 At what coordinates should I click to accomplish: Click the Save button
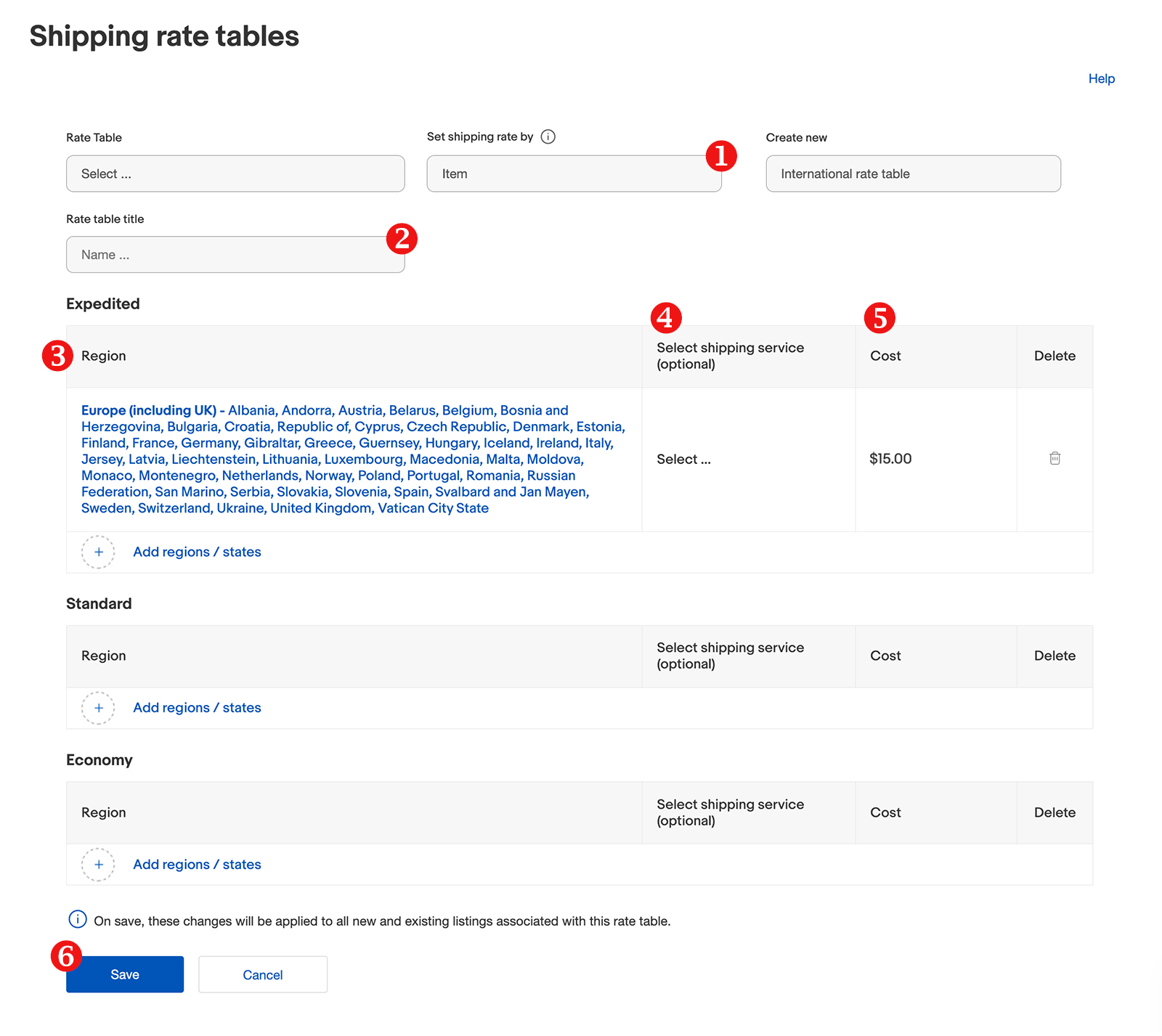click(124, 974)
